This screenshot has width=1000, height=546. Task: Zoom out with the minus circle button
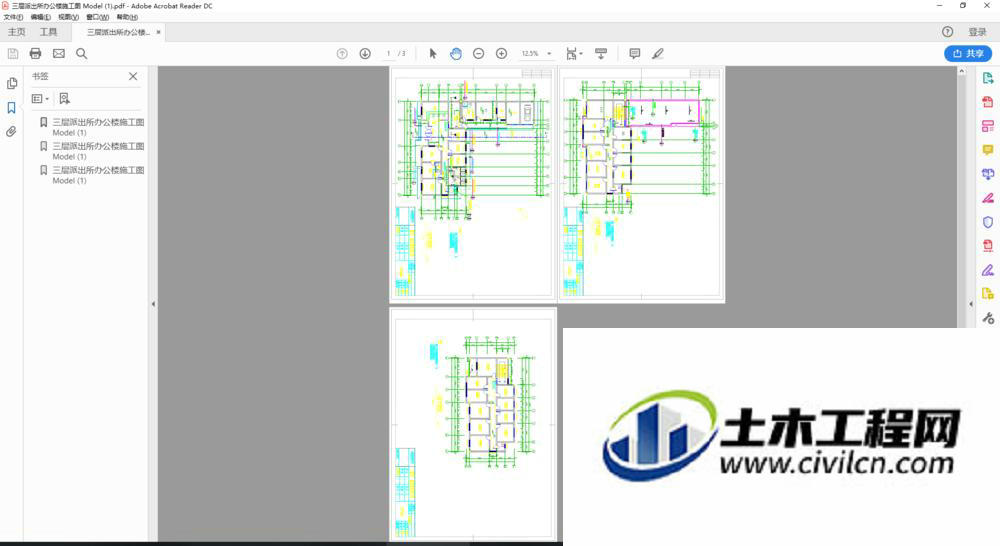pos(478,54)
